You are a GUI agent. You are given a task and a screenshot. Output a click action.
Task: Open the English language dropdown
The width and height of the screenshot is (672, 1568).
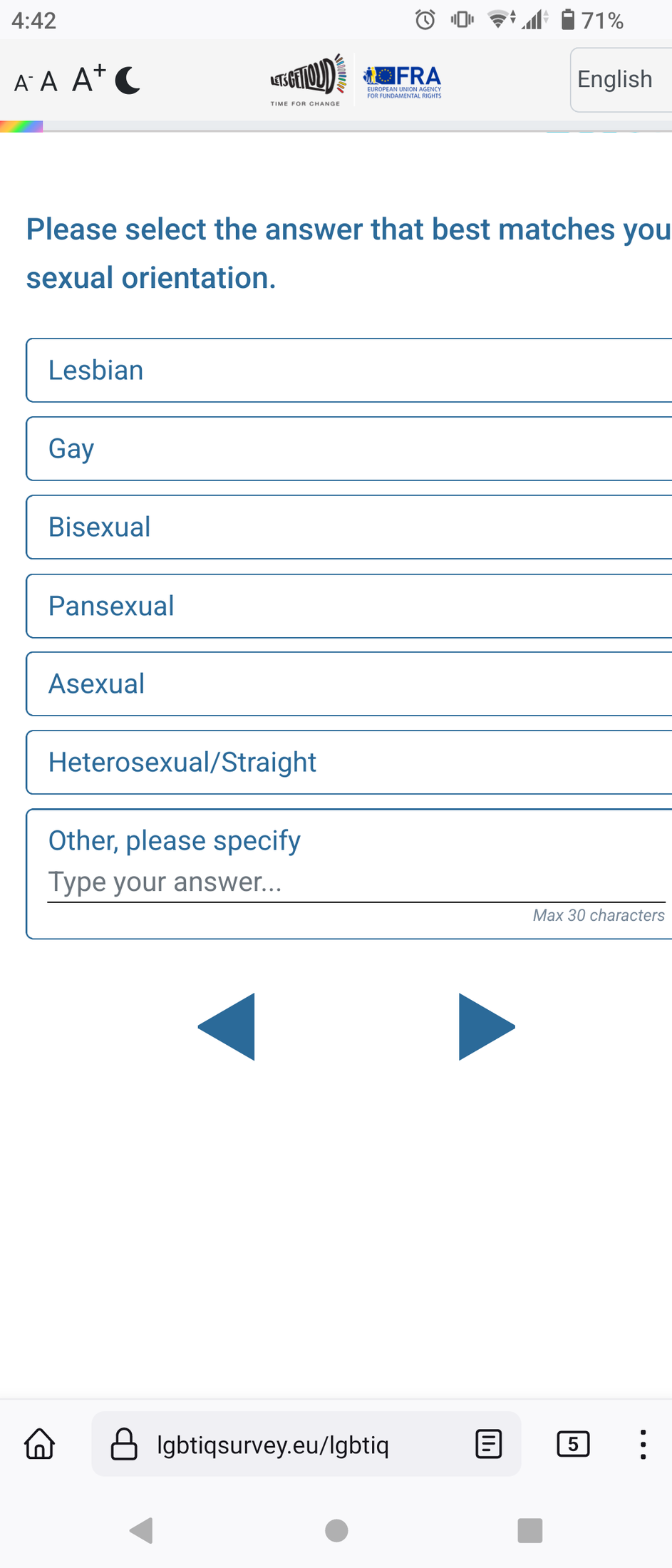point(621,80)
